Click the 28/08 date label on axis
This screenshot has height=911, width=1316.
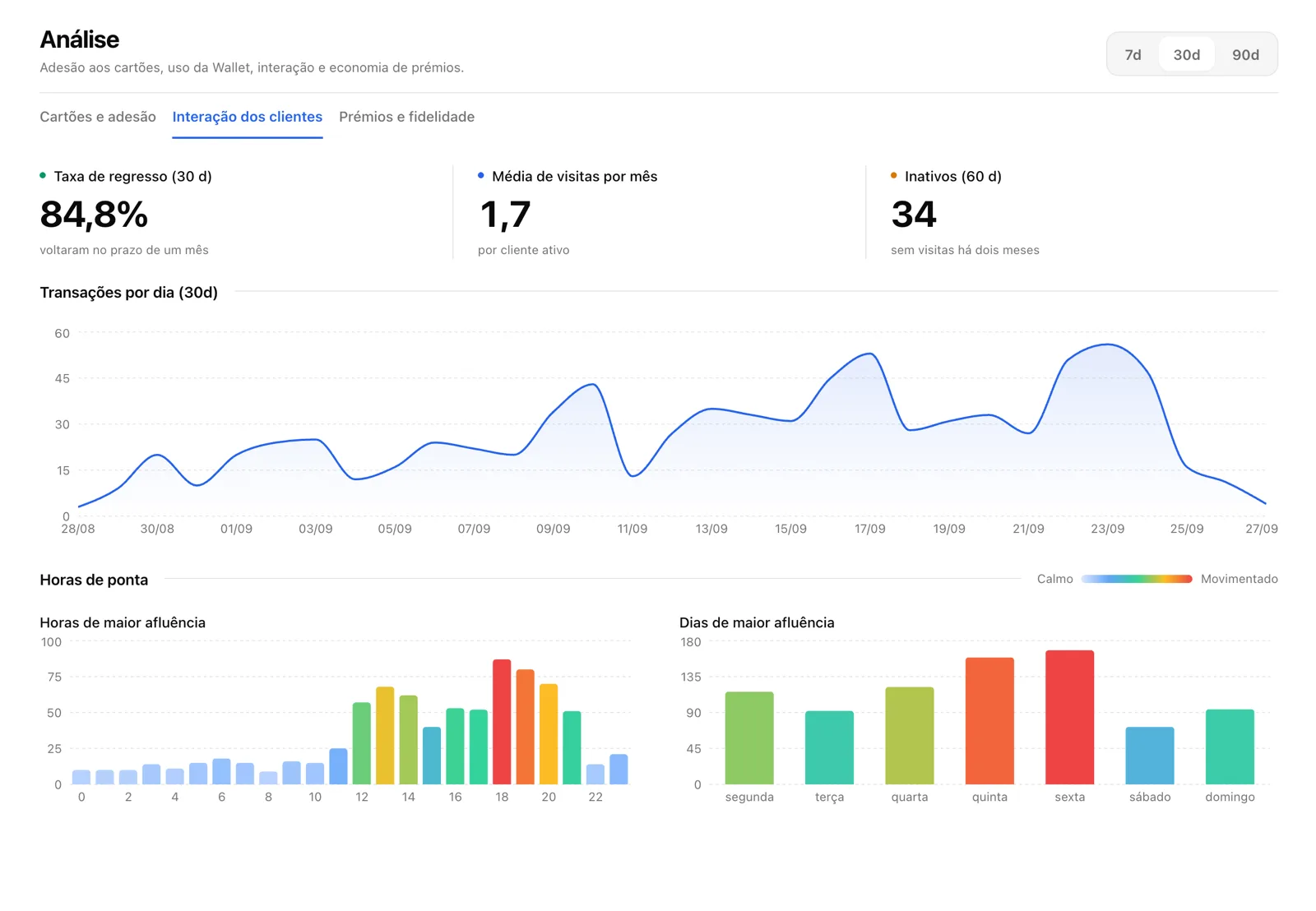pyautogui.click(x=78, y=529)
